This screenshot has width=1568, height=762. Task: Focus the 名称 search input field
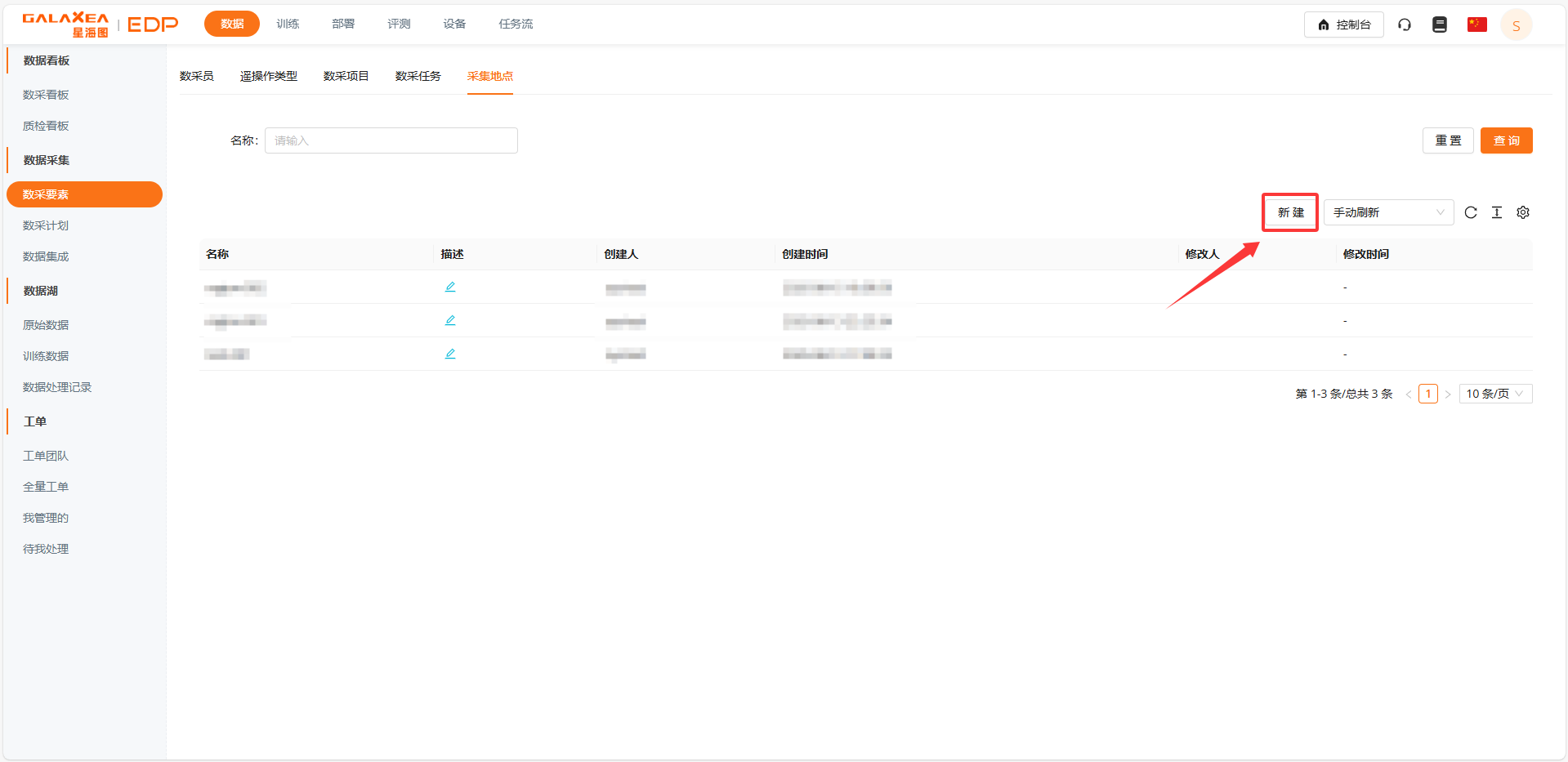point(391,140)
